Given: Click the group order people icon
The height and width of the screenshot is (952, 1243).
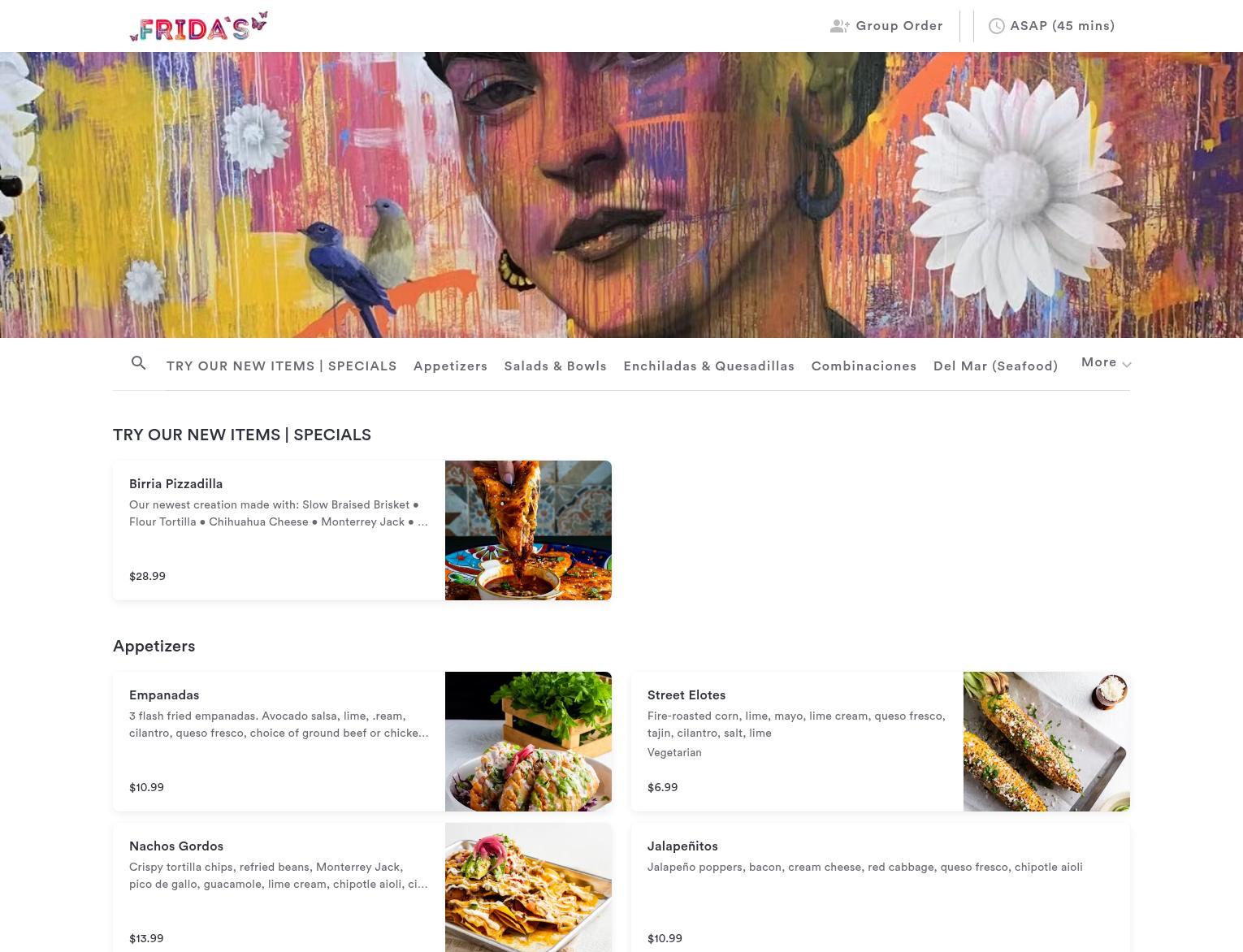Looking at the screenshot, I should tap(839, 26).
